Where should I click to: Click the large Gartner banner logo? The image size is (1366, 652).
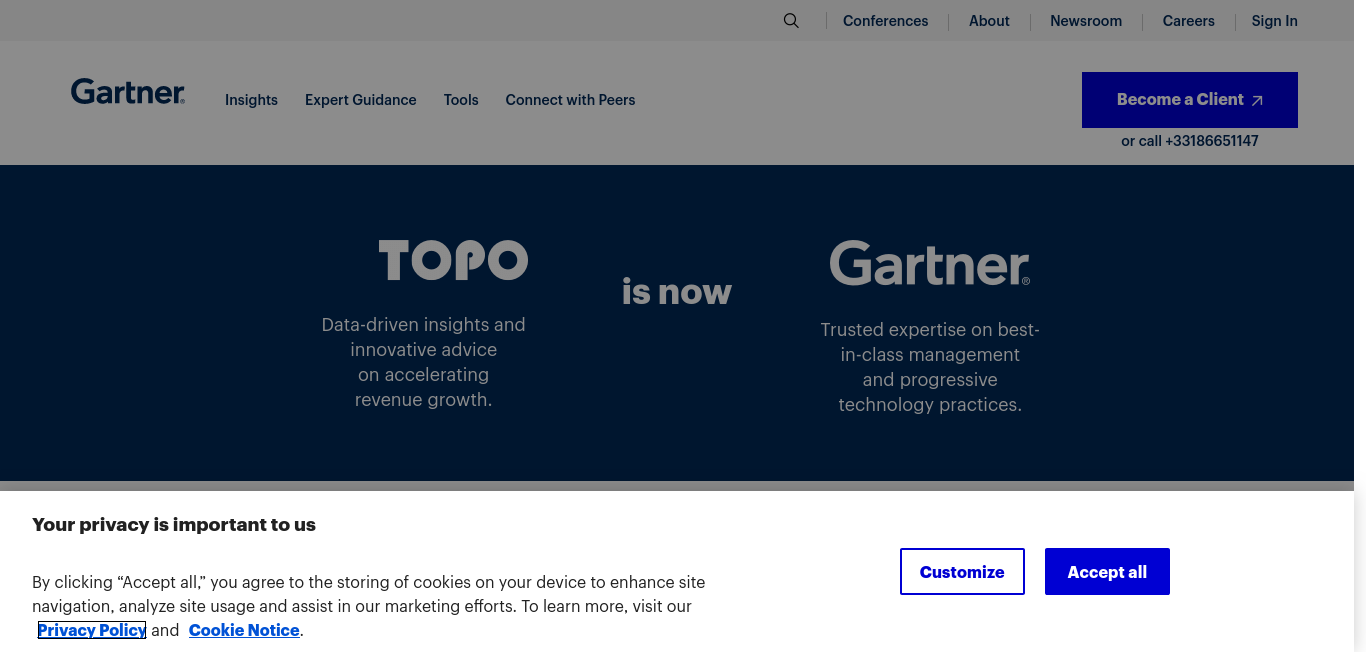[930, 263]
